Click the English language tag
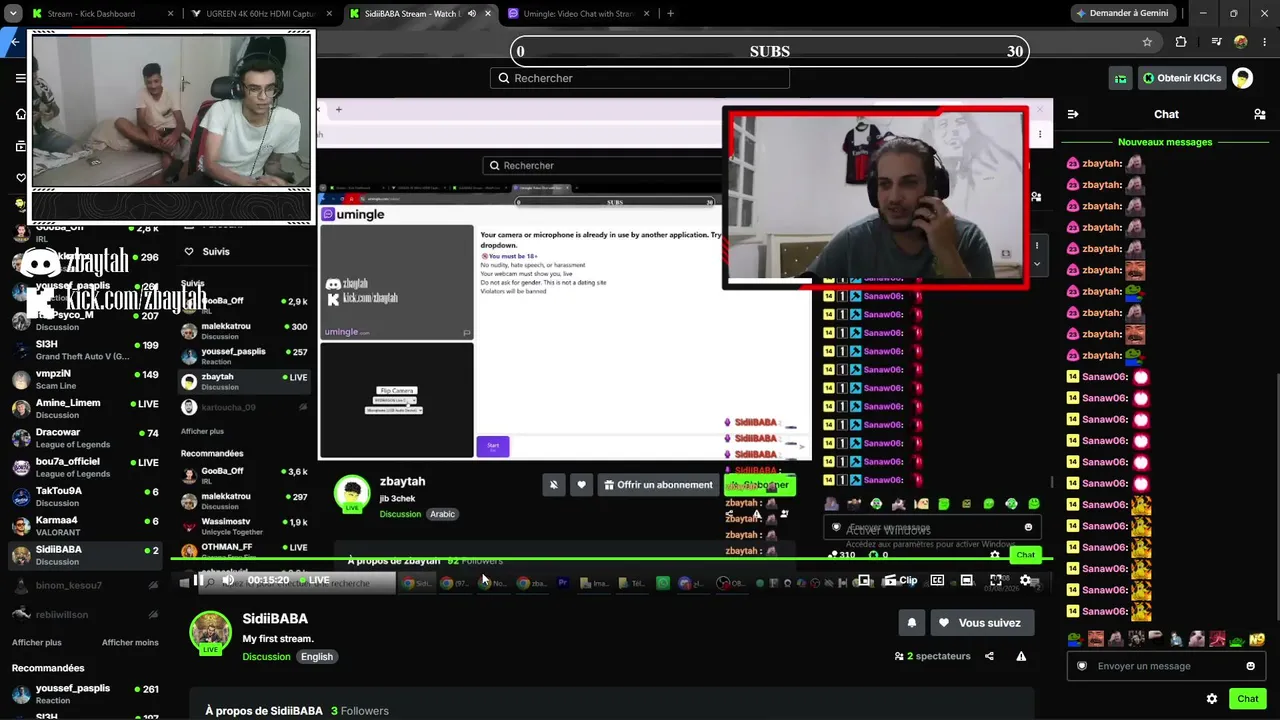Viewport: 1280px width, 720px height. point(316,657)
